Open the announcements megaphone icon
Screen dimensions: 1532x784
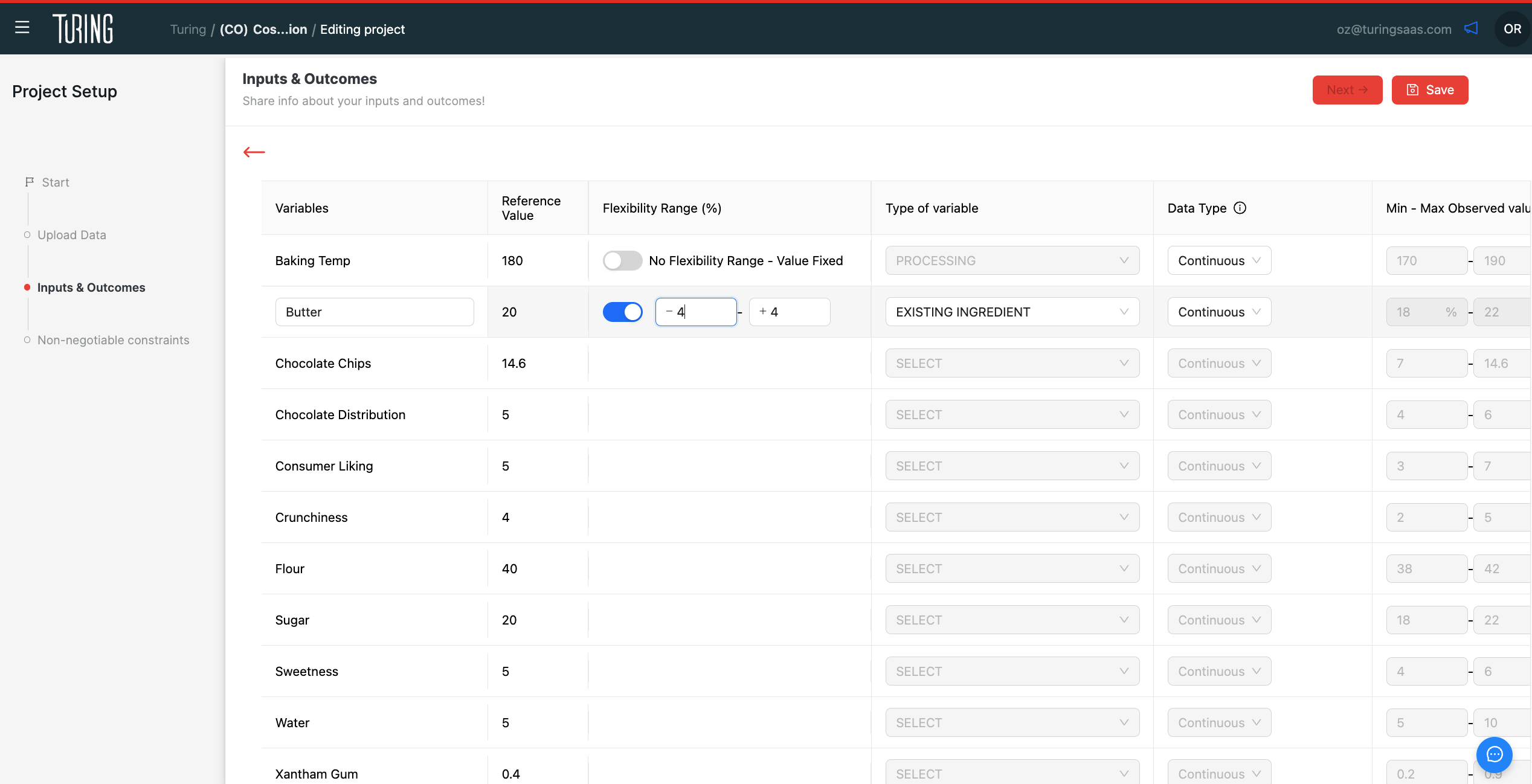point(1471,28)
